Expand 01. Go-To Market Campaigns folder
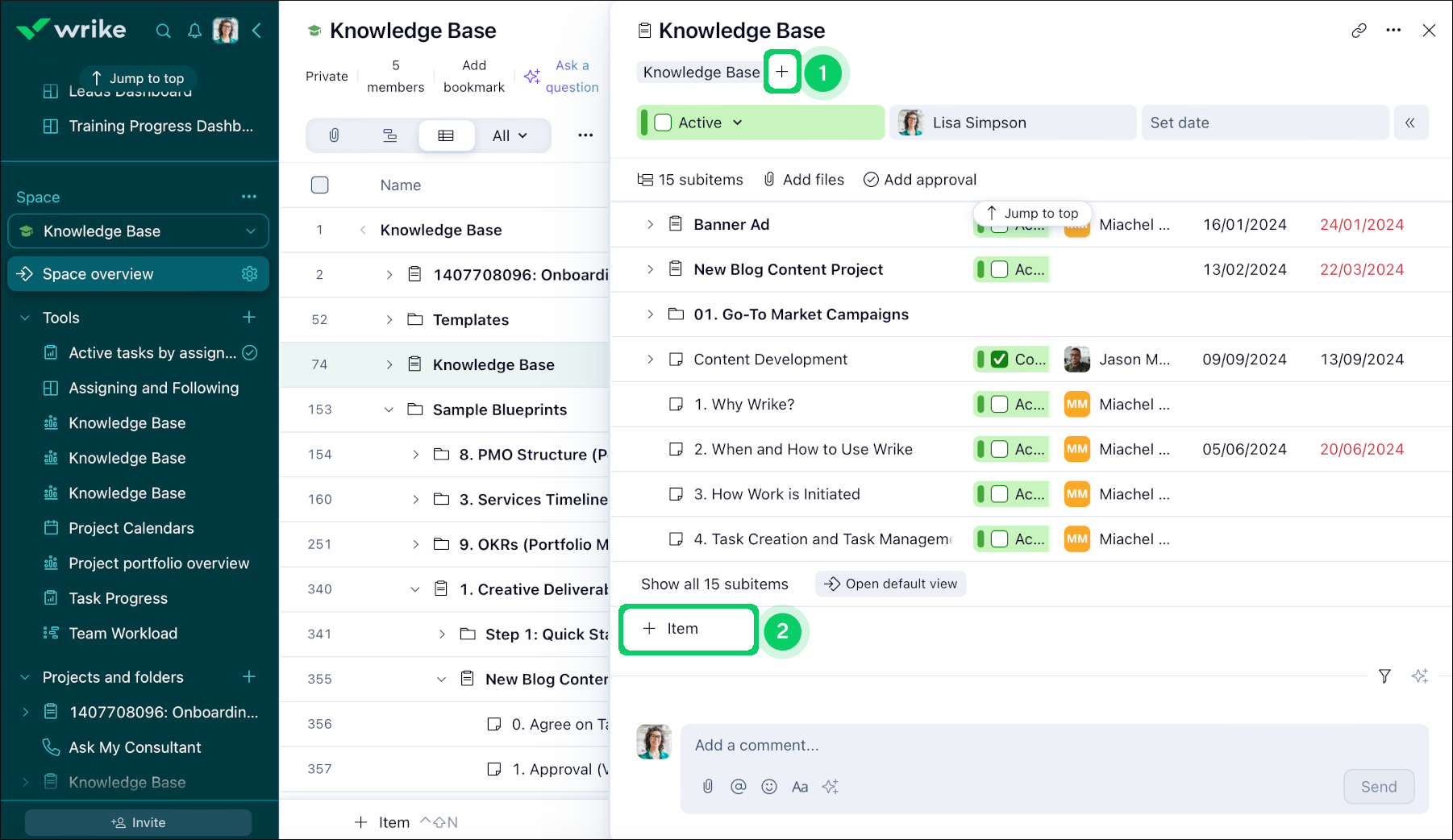The height and width of the screenshot is (840, 1453). pos(650,314)
